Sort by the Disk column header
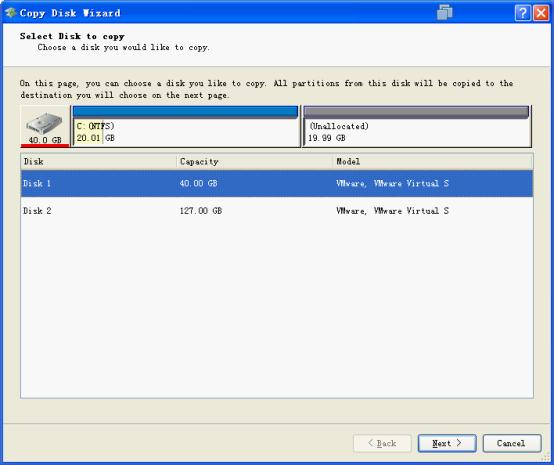 [99, 161]
